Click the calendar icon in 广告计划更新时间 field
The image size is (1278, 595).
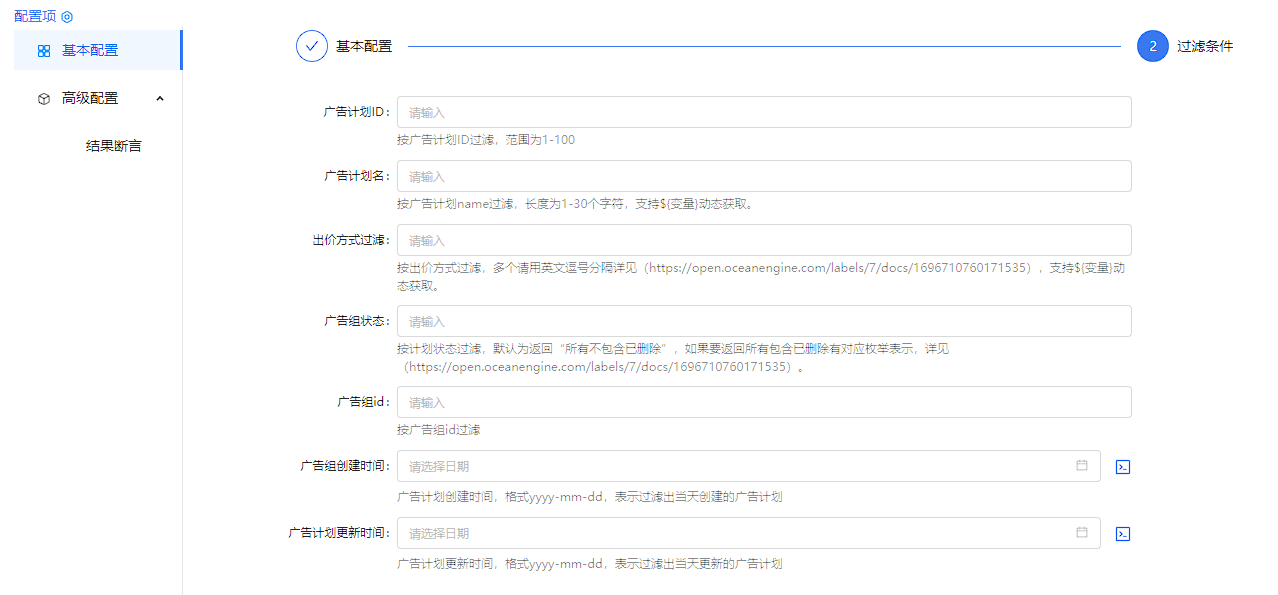1081,533
